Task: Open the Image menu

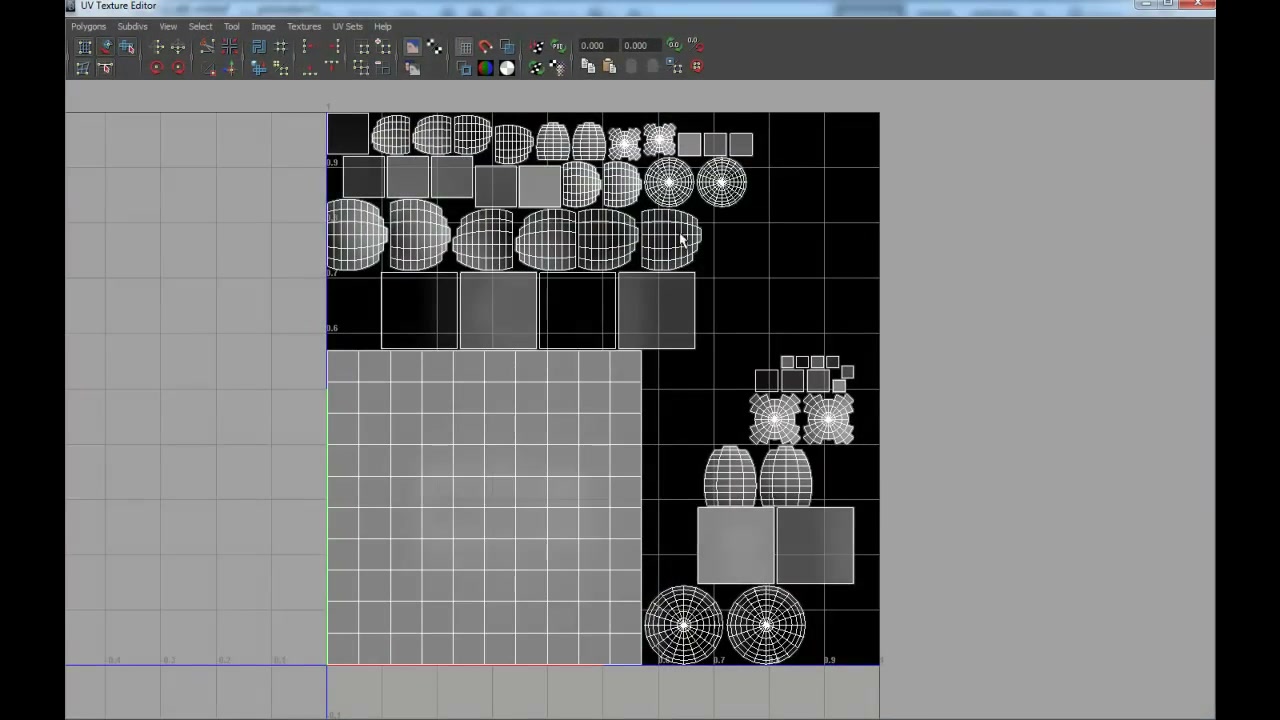Action: click(263, 26)
